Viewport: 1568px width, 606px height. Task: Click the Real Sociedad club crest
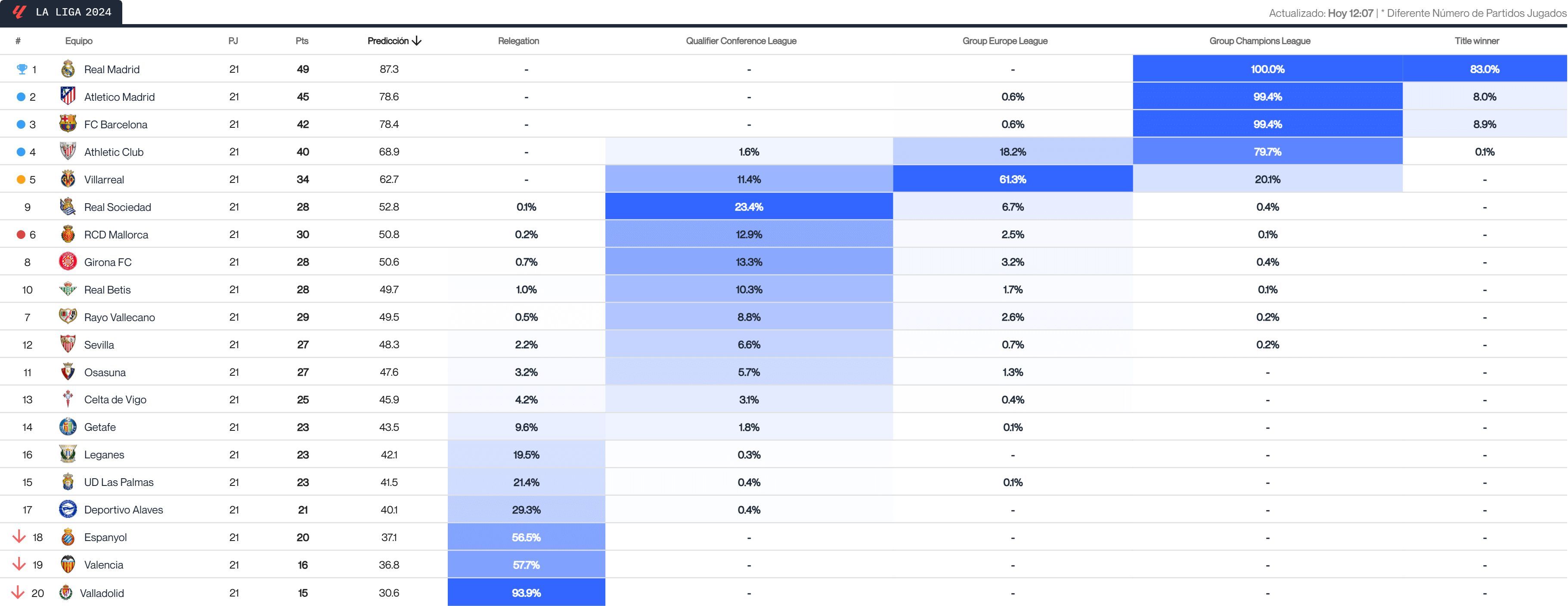click(x=68, y=207)
